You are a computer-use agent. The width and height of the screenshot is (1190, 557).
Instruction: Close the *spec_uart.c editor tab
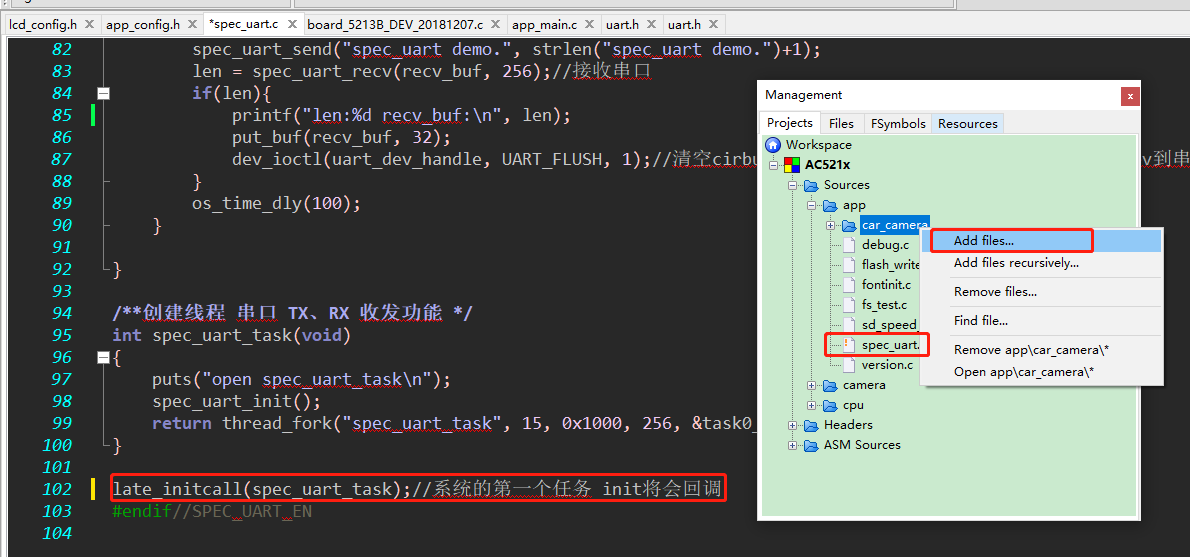coord(292,24)
